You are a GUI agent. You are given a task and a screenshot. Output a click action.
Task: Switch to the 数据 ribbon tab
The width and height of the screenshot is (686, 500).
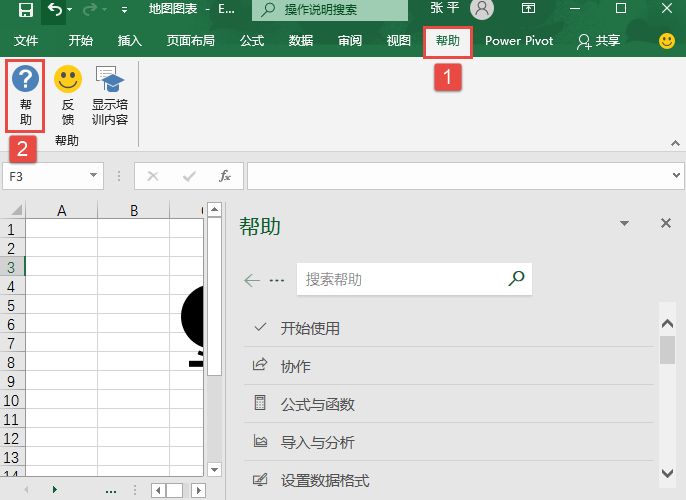301,41
